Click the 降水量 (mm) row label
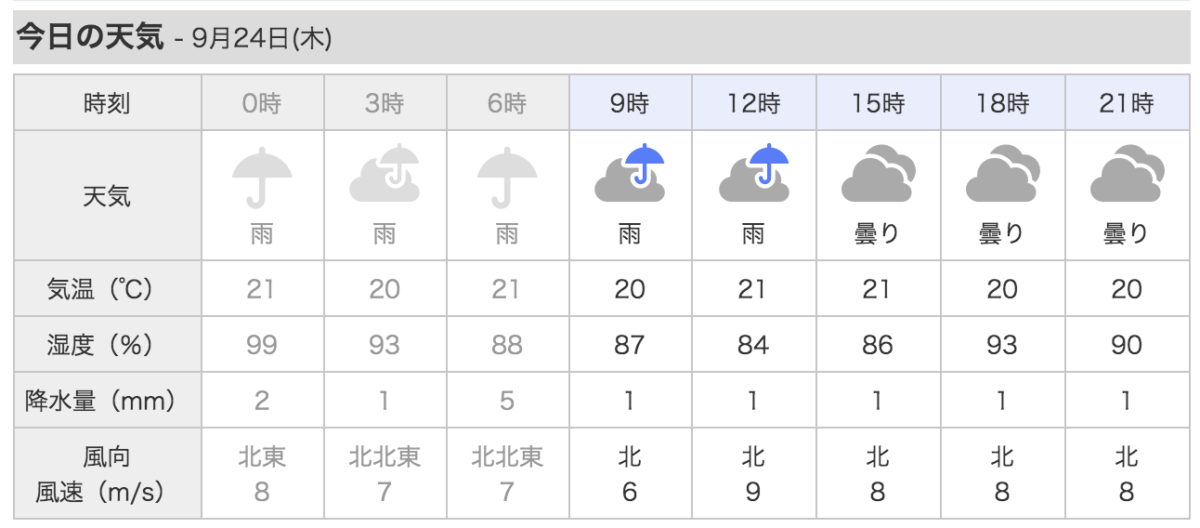 point(100,401)
